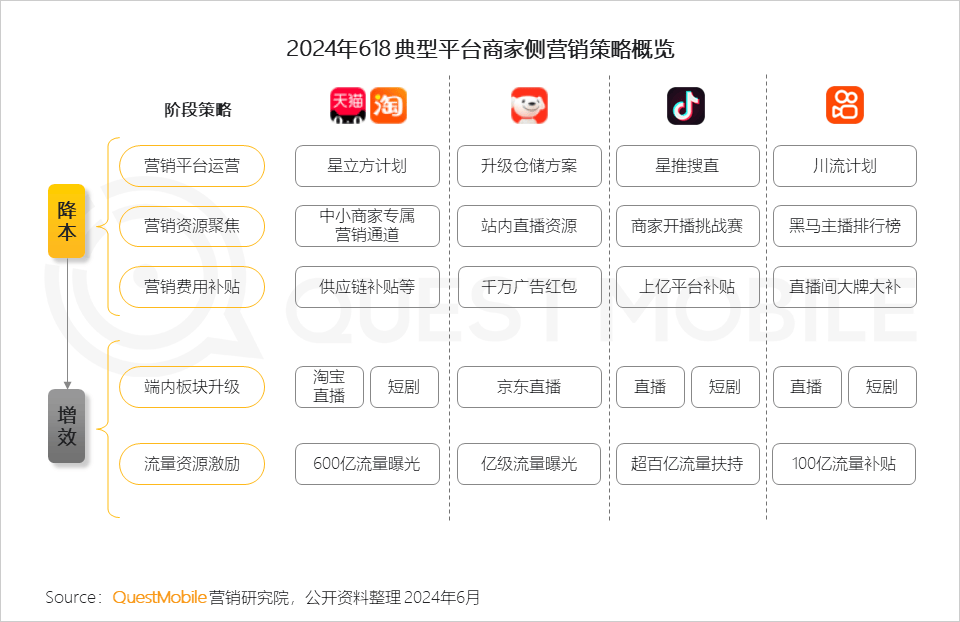The height and width of the screenshot is (622, 960).
Task: Select the 降本 stage block
Action: coord(66,221)
